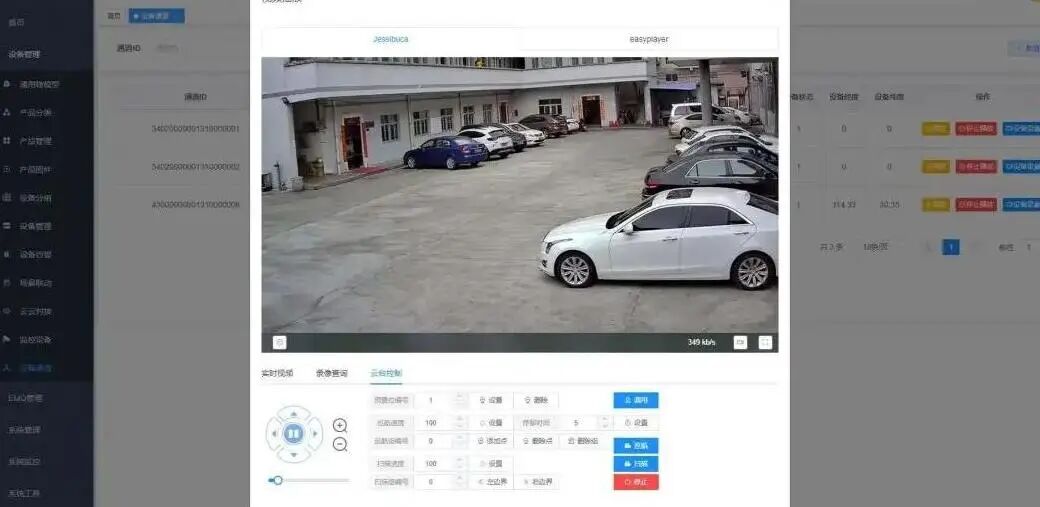This screenshot has height=507, width=1040.
Task: Click the 删除组 button
Action: pyautogui.click(x=582, y=441)
